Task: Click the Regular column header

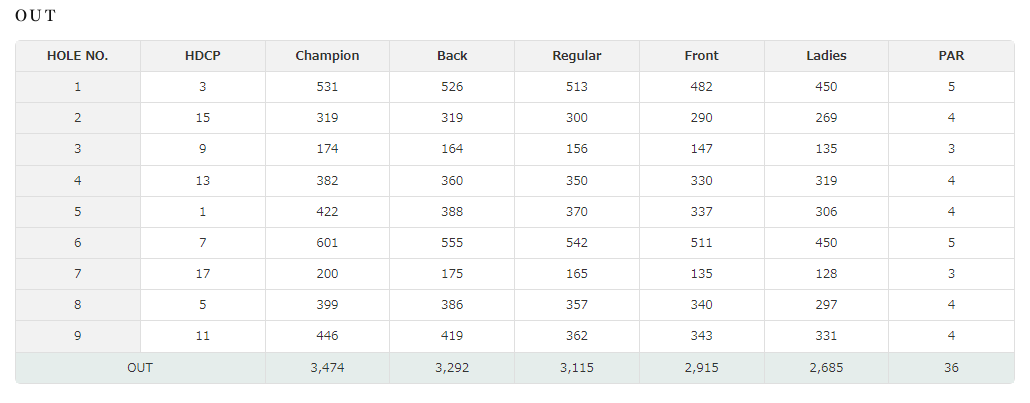Action: (x=577, y=56)
